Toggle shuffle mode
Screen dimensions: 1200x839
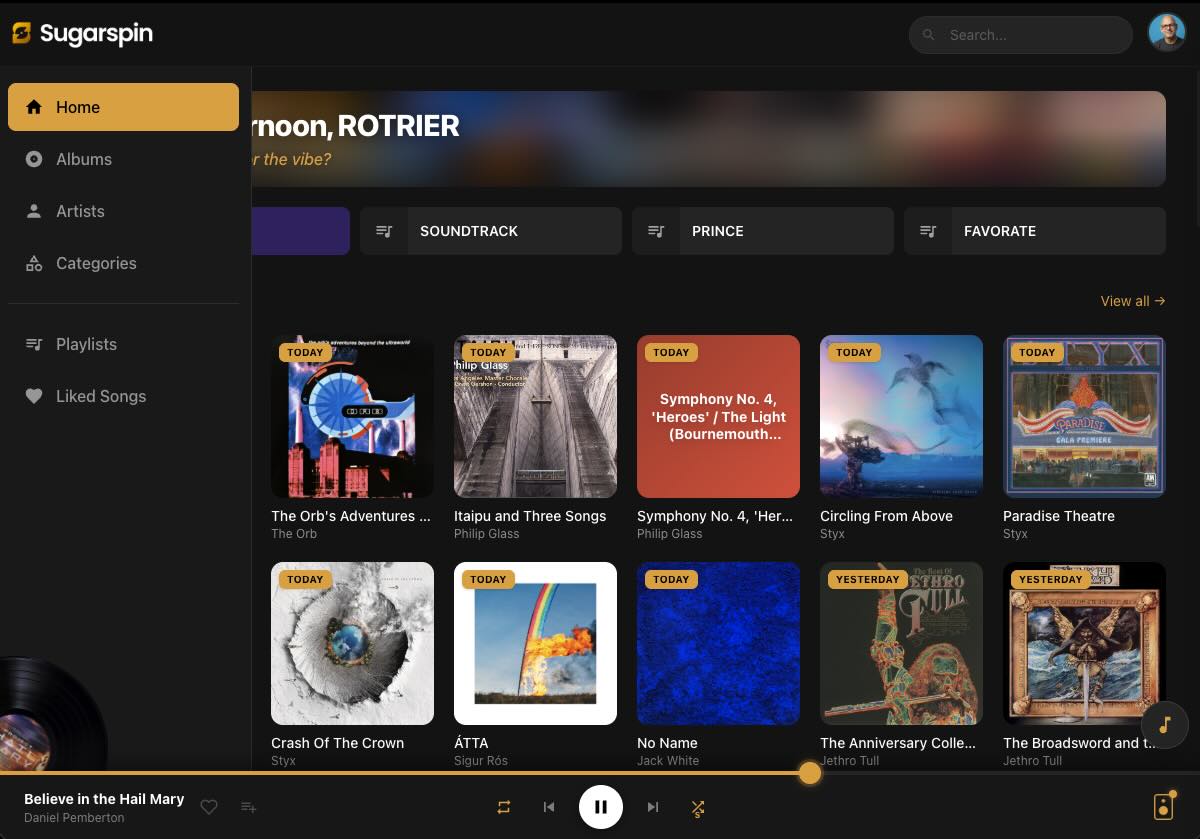pyautogui.click(x=698, y=808)
